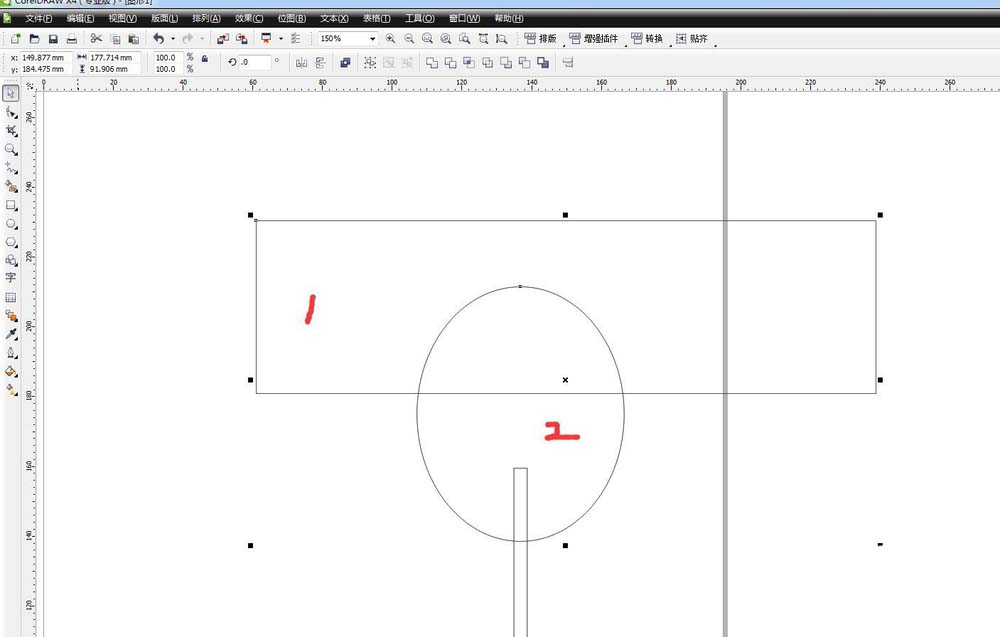Open the 工具(O) menu

pos(420,18)
